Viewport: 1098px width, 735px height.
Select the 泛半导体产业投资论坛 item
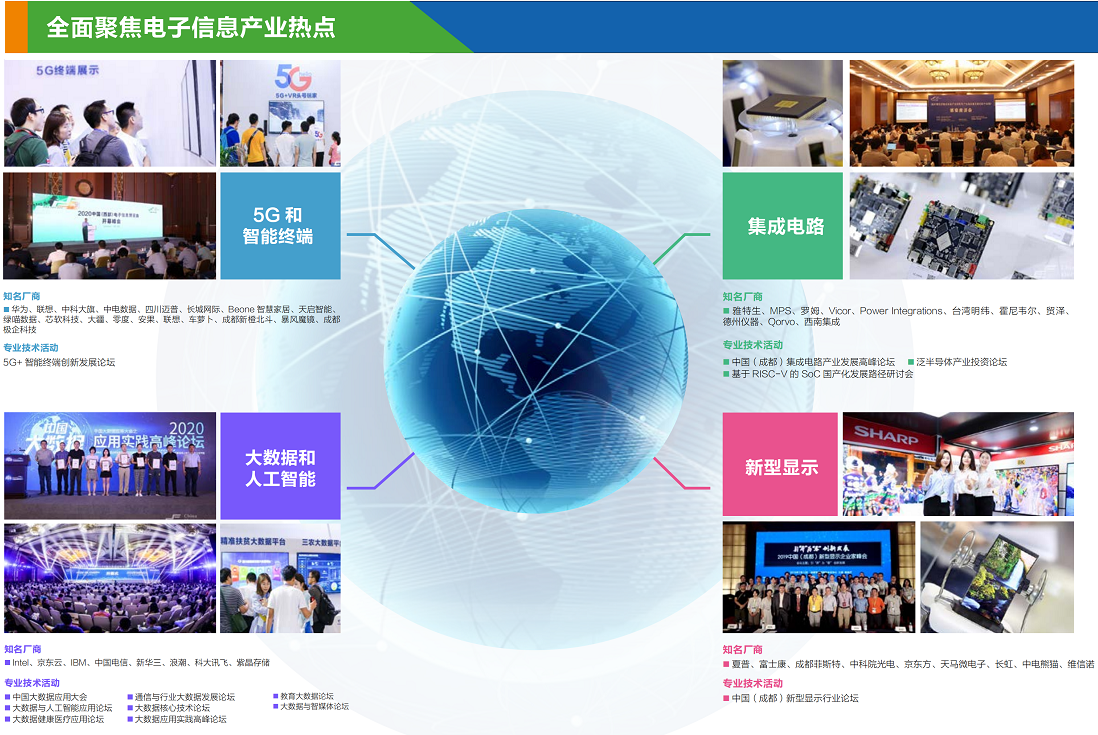(961, 362)
